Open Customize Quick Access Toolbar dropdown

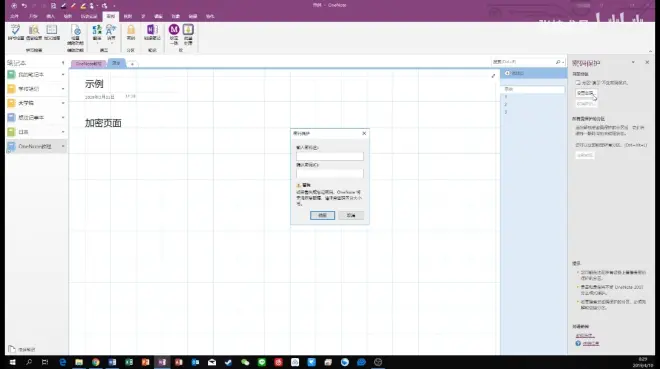pos(114,6)
